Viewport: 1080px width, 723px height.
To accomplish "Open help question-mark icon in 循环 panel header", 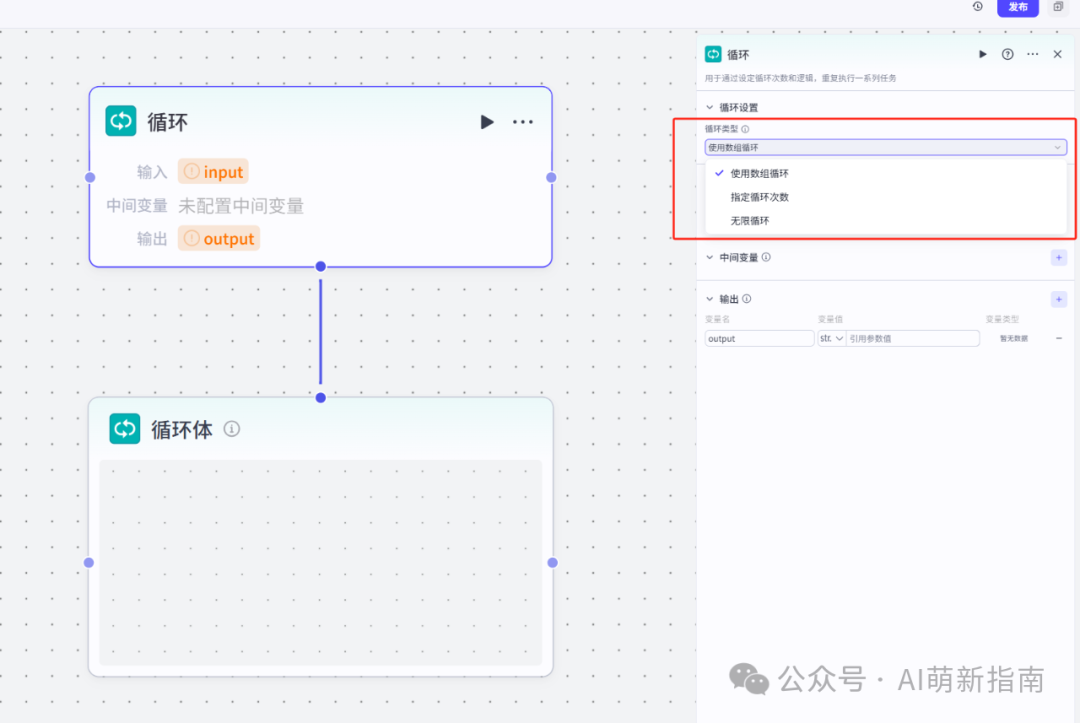I will point(1008,54).
